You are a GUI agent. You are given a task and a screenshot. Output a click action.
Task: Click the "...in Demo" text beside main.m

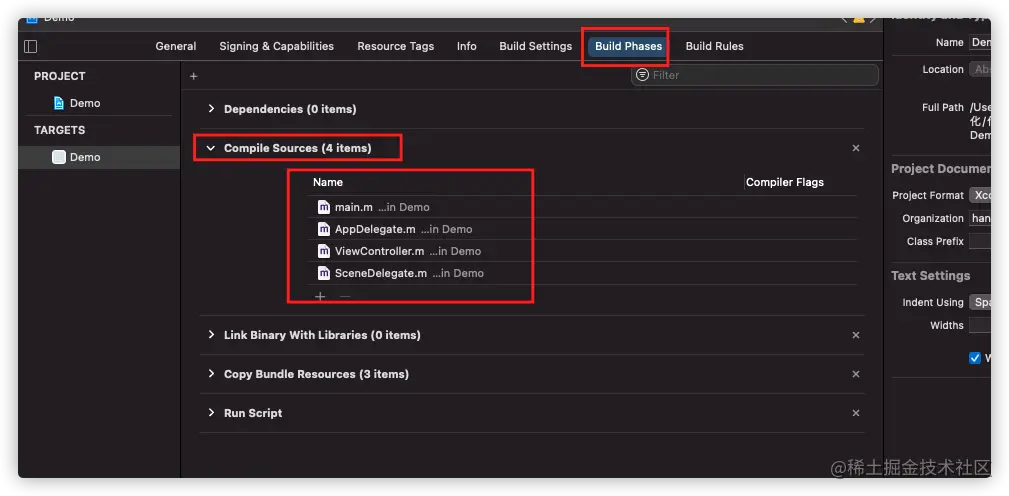403,207
